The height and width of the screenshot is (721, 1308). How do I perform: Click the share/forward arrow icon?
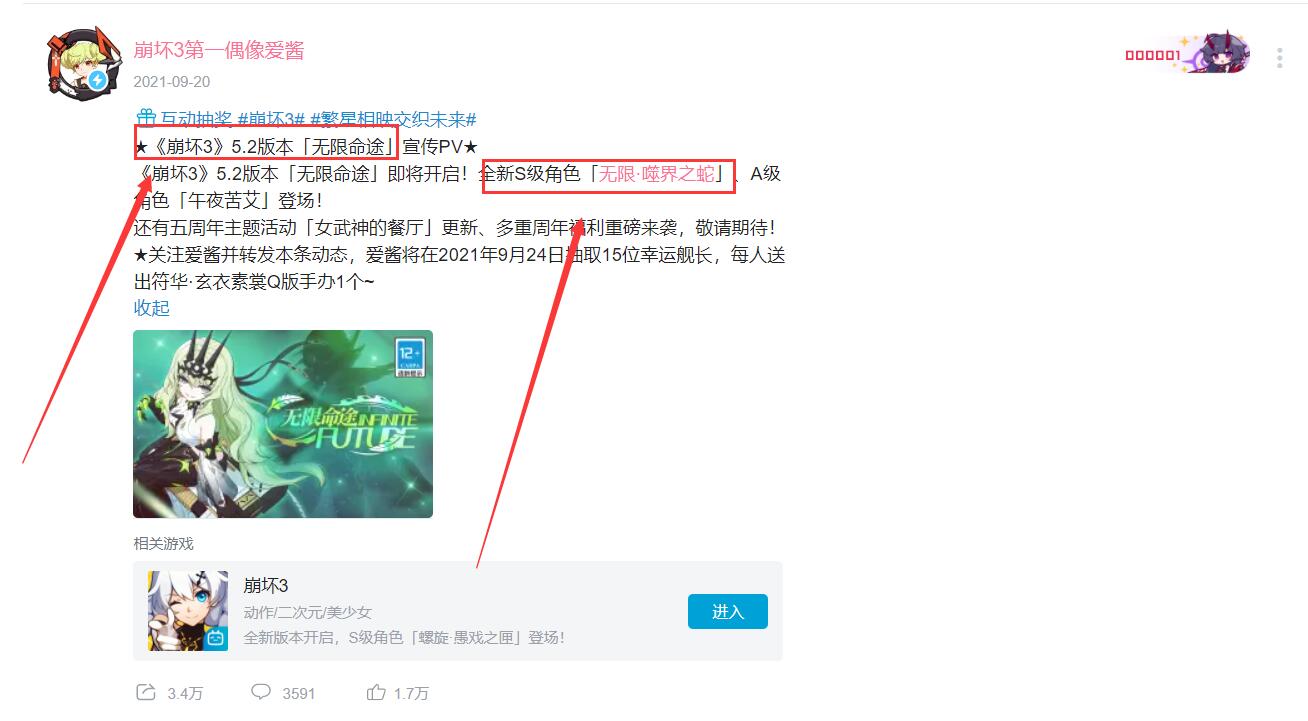[145, 692]
